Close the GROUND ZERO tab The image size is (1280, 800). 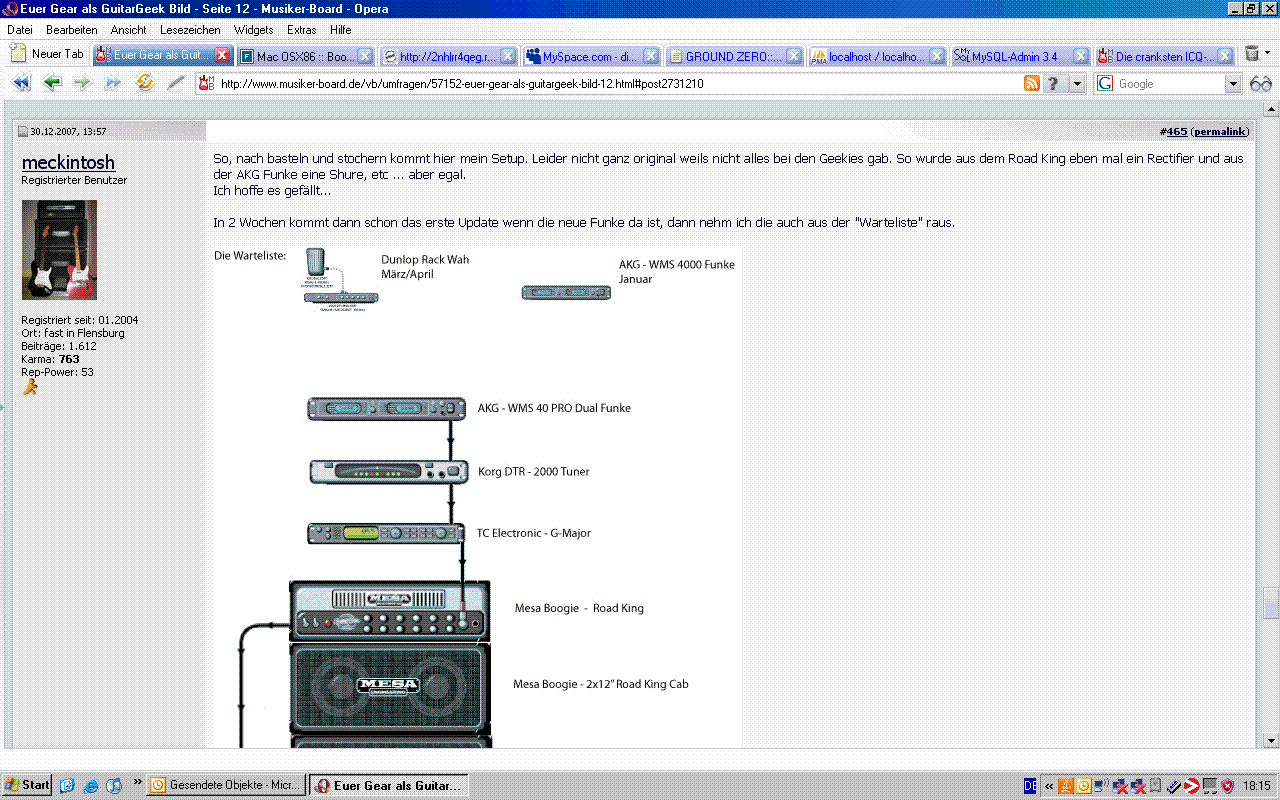(x=794, y=56)
